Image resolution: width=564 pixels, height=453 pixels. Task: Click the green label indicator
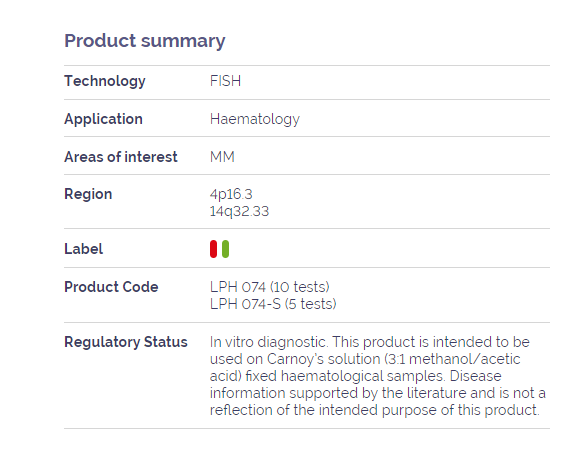[225, 249]
